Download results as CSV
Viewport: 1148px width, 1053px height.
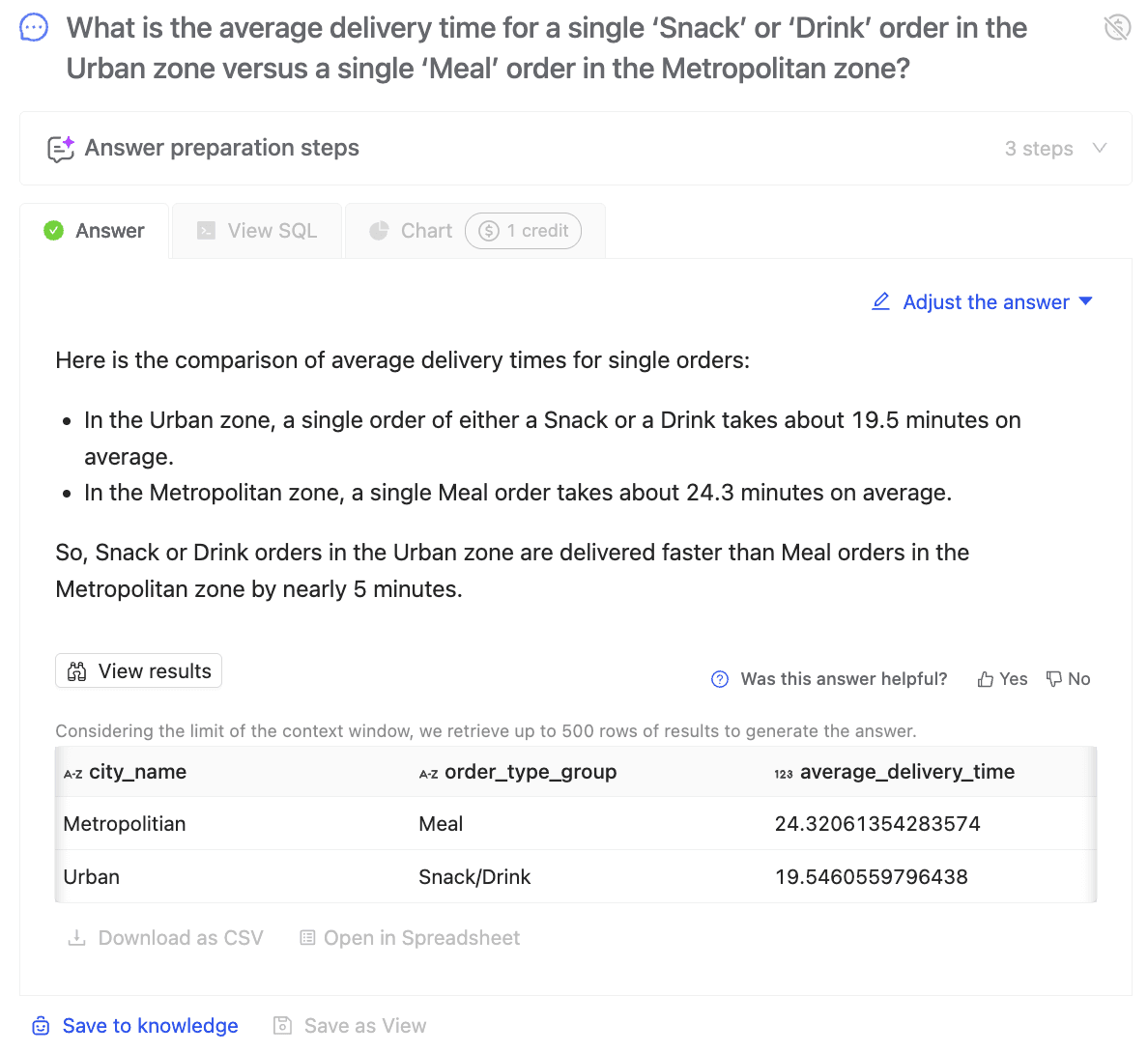(165, 938)
